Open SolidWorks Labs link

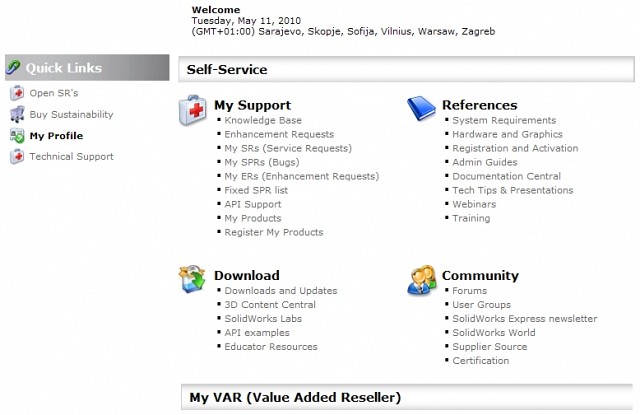click(x=263, y=319)
